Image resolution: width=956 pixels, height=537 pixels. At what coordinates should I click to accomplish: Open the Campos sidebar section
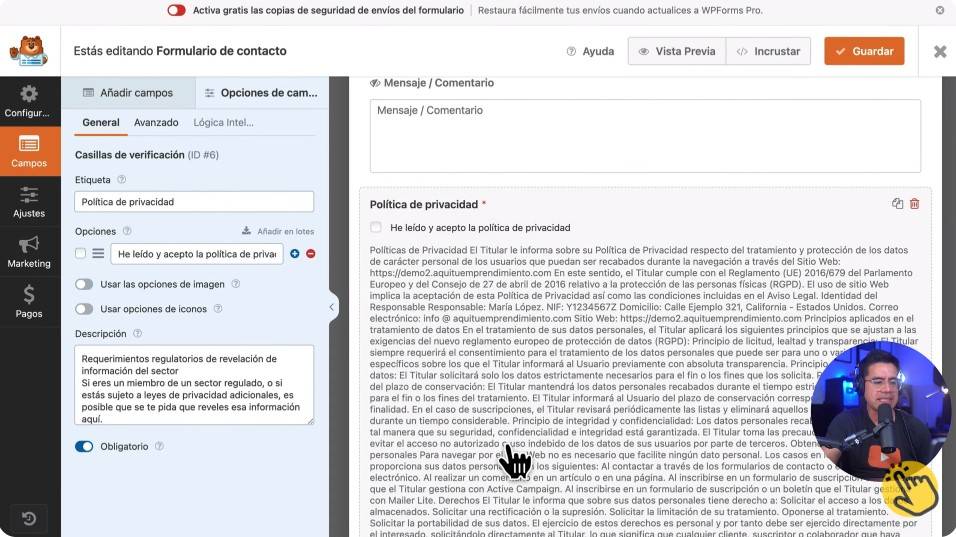(29, 151)
